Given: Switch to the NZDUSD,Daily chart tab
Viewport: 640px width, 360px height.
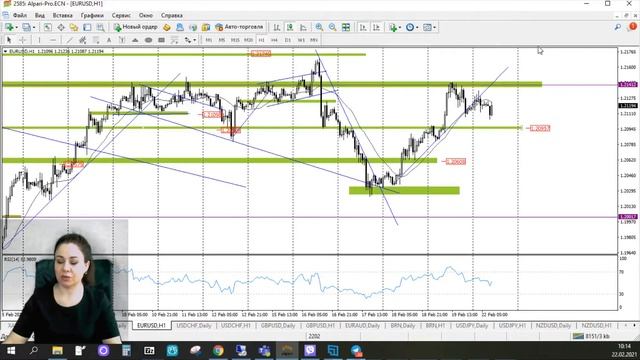Looking at the screenshot, I should 553,326.
